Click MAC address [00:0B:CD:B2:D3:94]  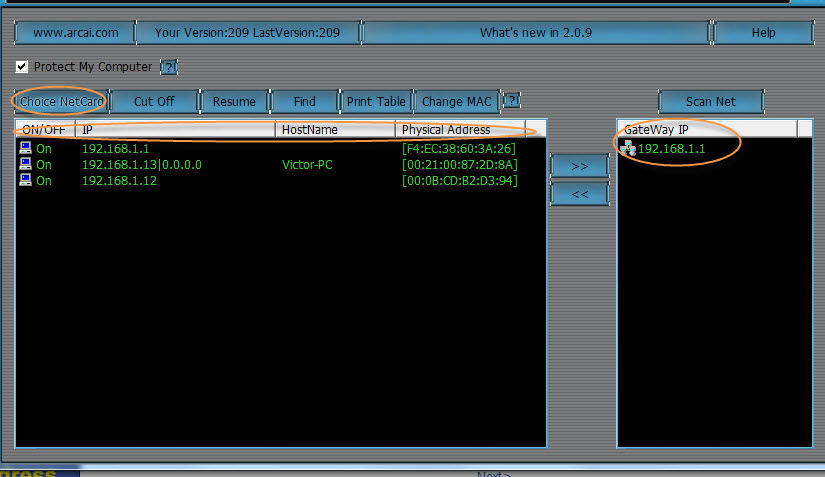(460, 180)
